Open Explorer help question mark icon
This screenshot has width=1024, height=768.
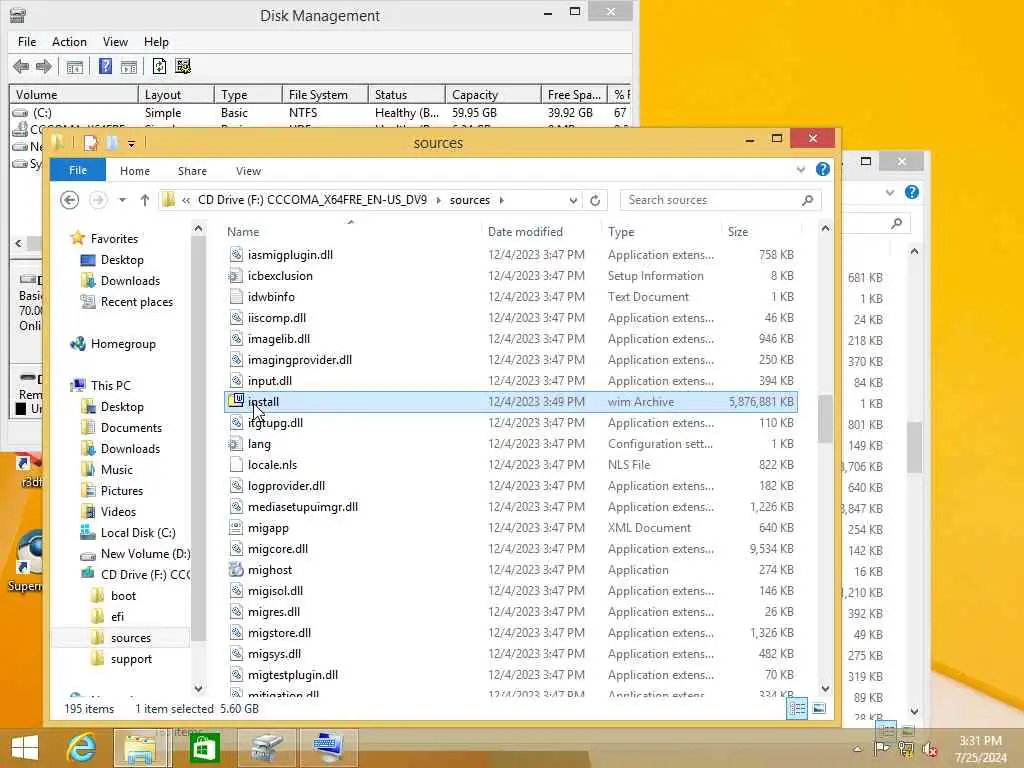coord(823,169)
